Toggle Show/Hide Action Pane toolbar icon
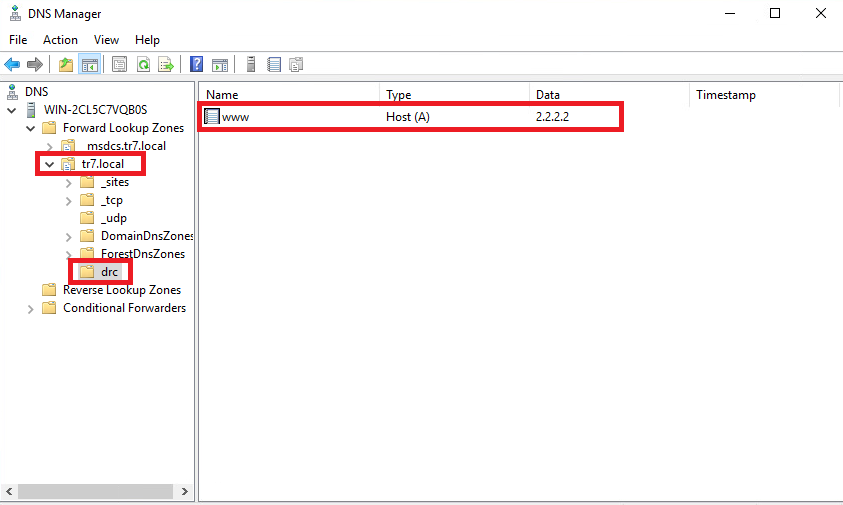 220,65
